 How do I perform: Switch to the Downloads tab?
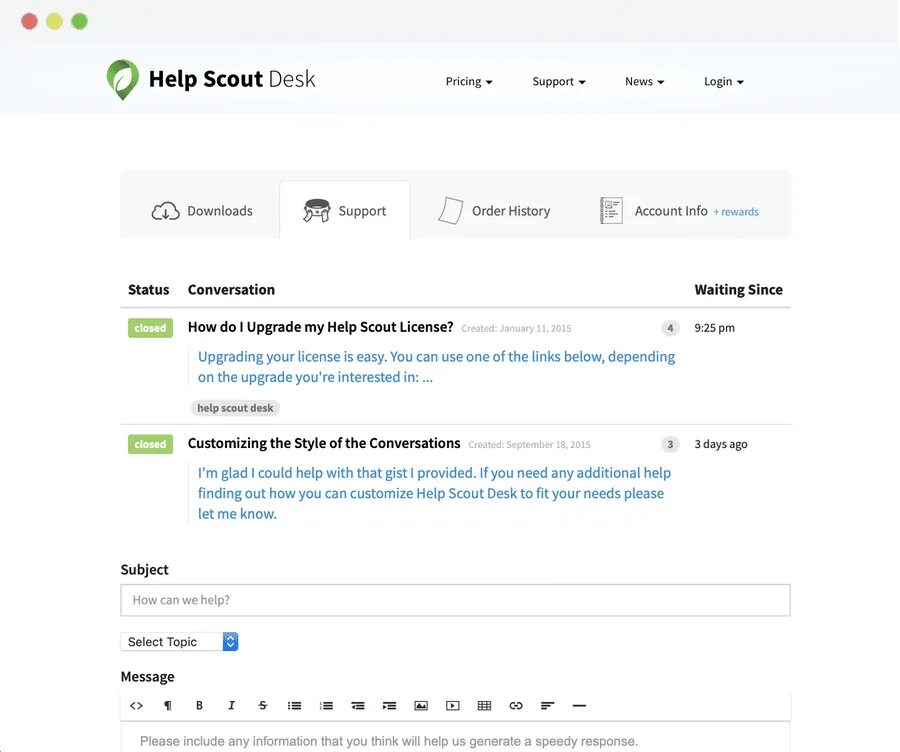point(202,211)
